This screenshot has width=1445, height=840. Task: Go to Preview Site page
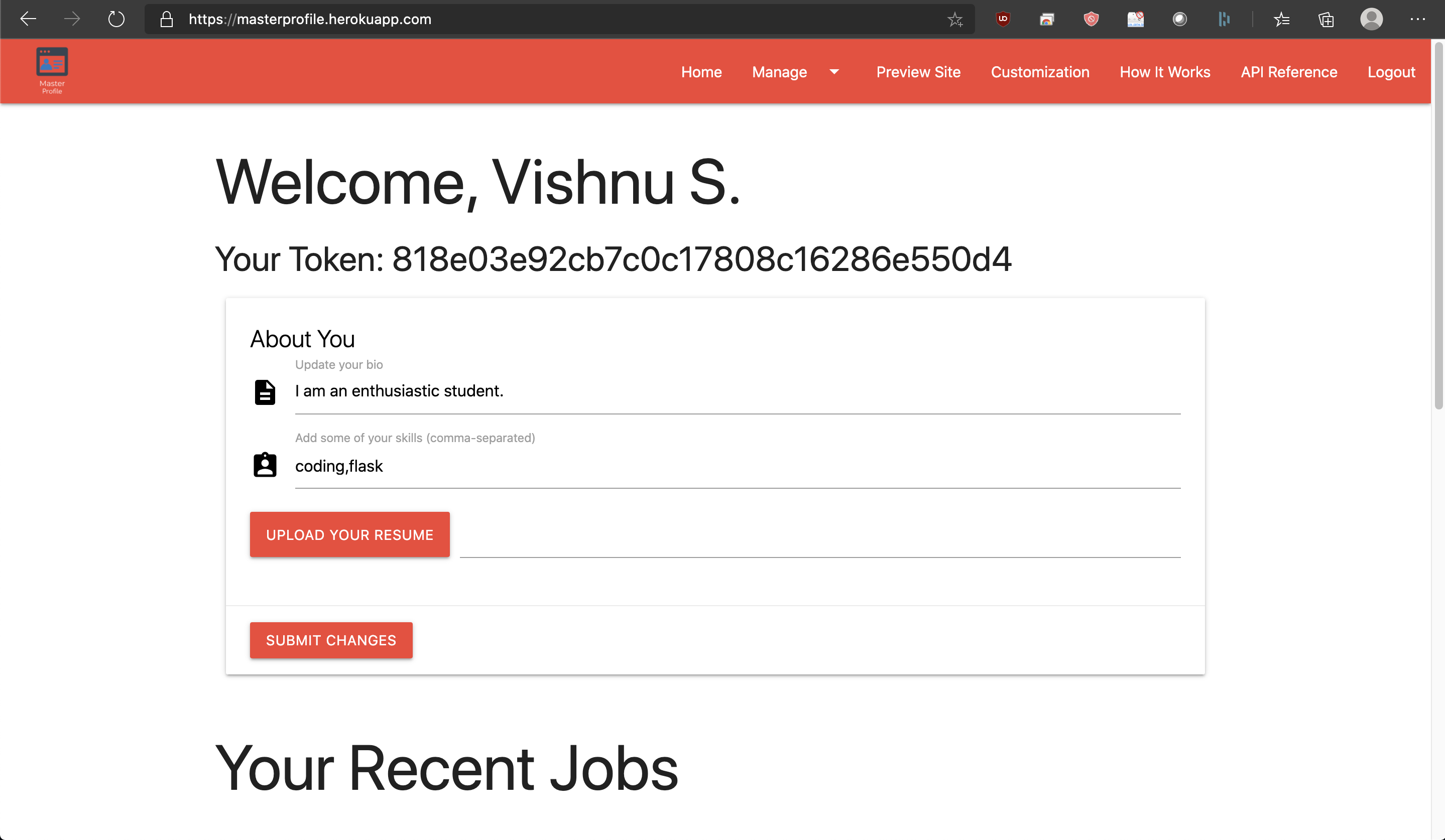[918, 72]
